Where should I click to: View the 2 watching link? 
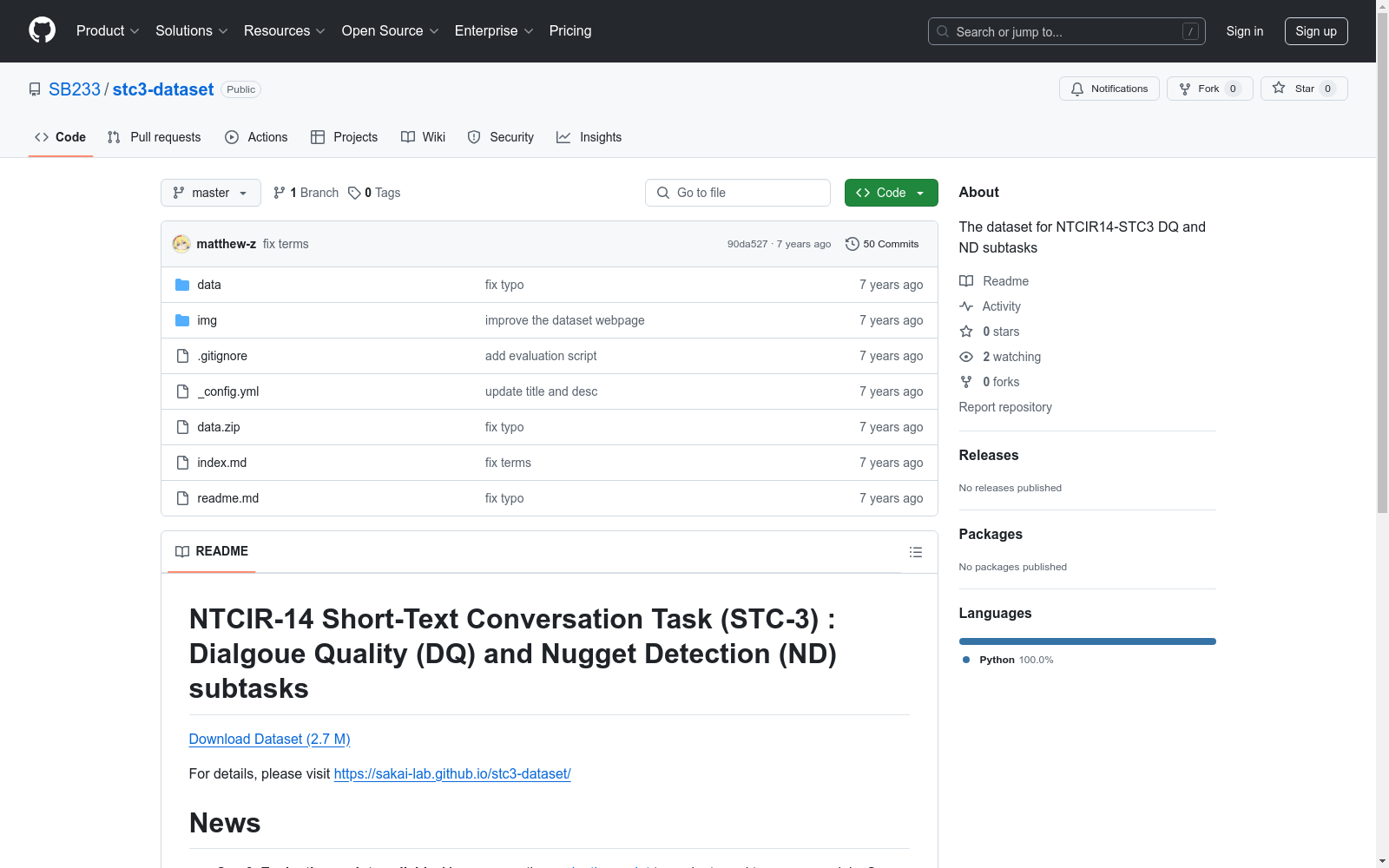(x=1000, y=357)
